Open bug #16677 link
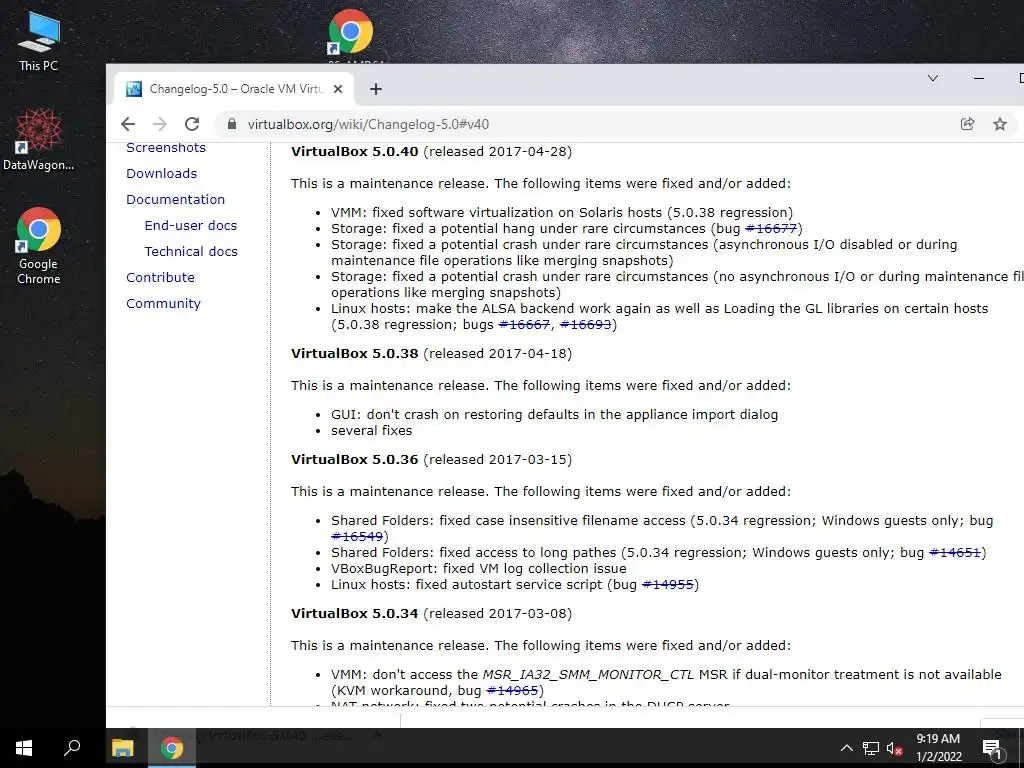Image resolution: width=1024 pixels, height=768 pixels. pos(771,229)
